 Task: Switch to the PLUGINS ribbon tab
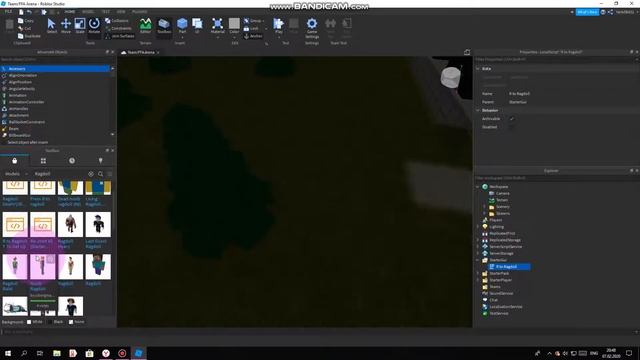pos(140,12)
